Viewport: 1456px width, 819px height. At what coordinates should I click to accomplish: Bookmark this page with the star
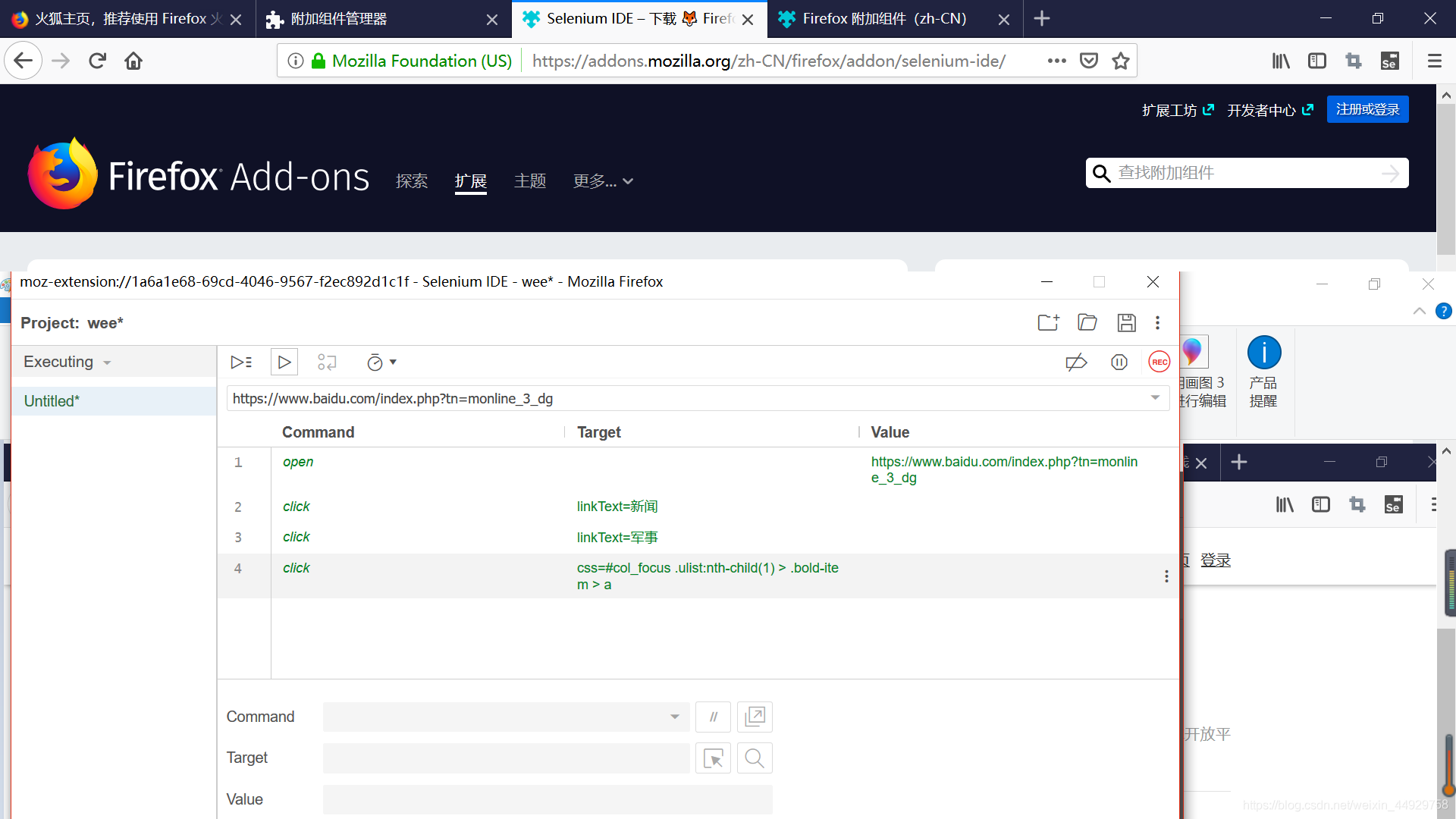click(x=1121, y=61)
